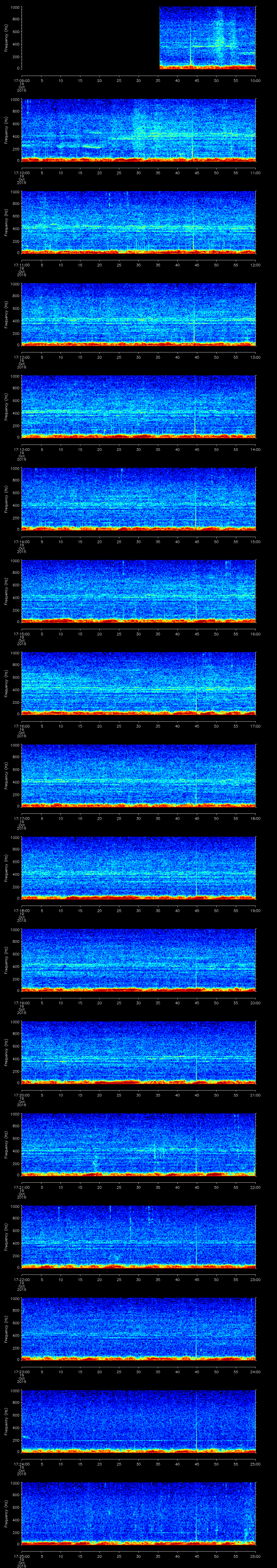Select the 17:15:00 spectrogram plot
The image size is (277, 1568).
click(x=138, y=590)
